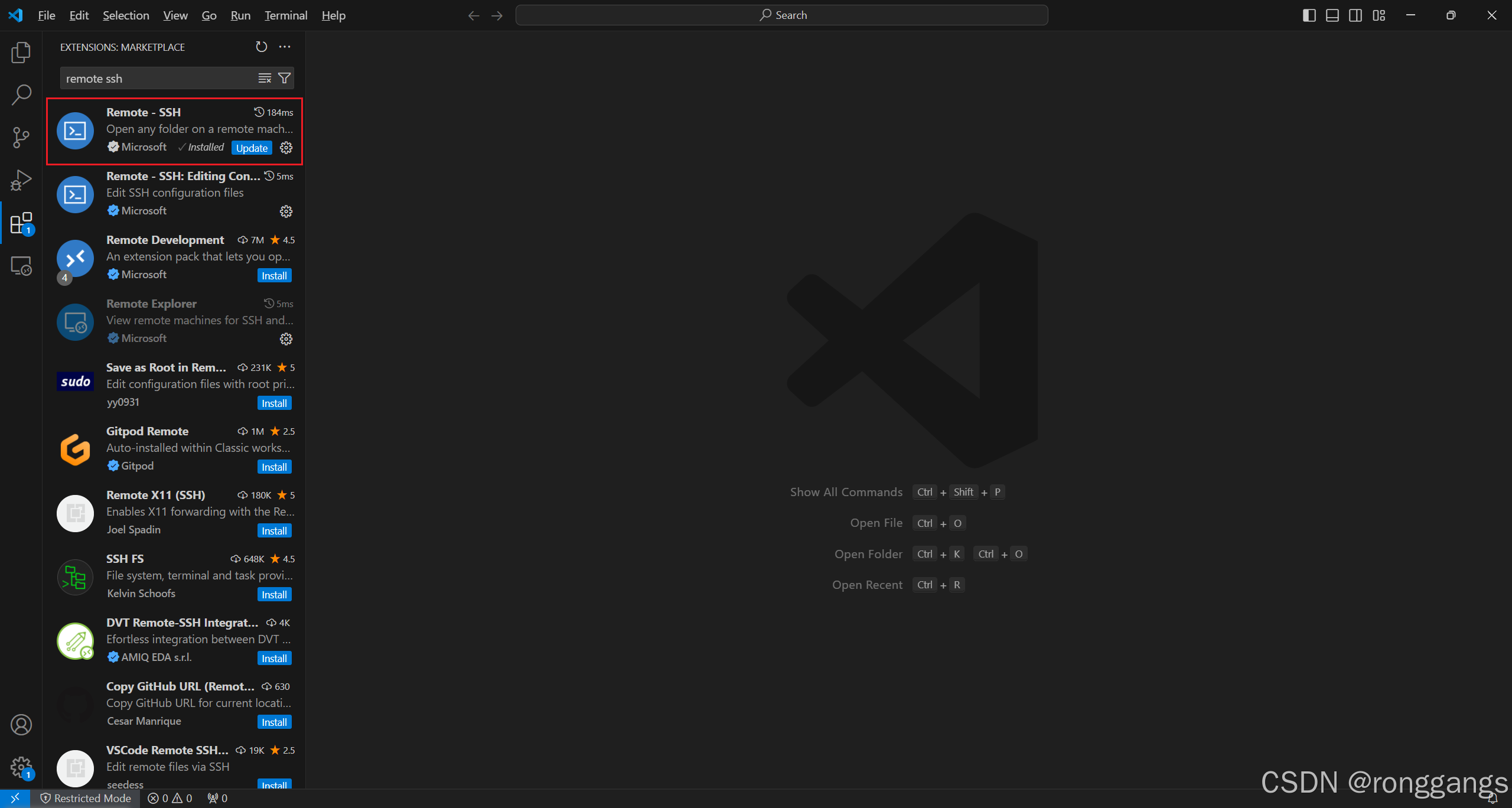Refresh the extensions list
Image resolution: width=1512 pixels, height=808 pixels.
coord(261,47)
